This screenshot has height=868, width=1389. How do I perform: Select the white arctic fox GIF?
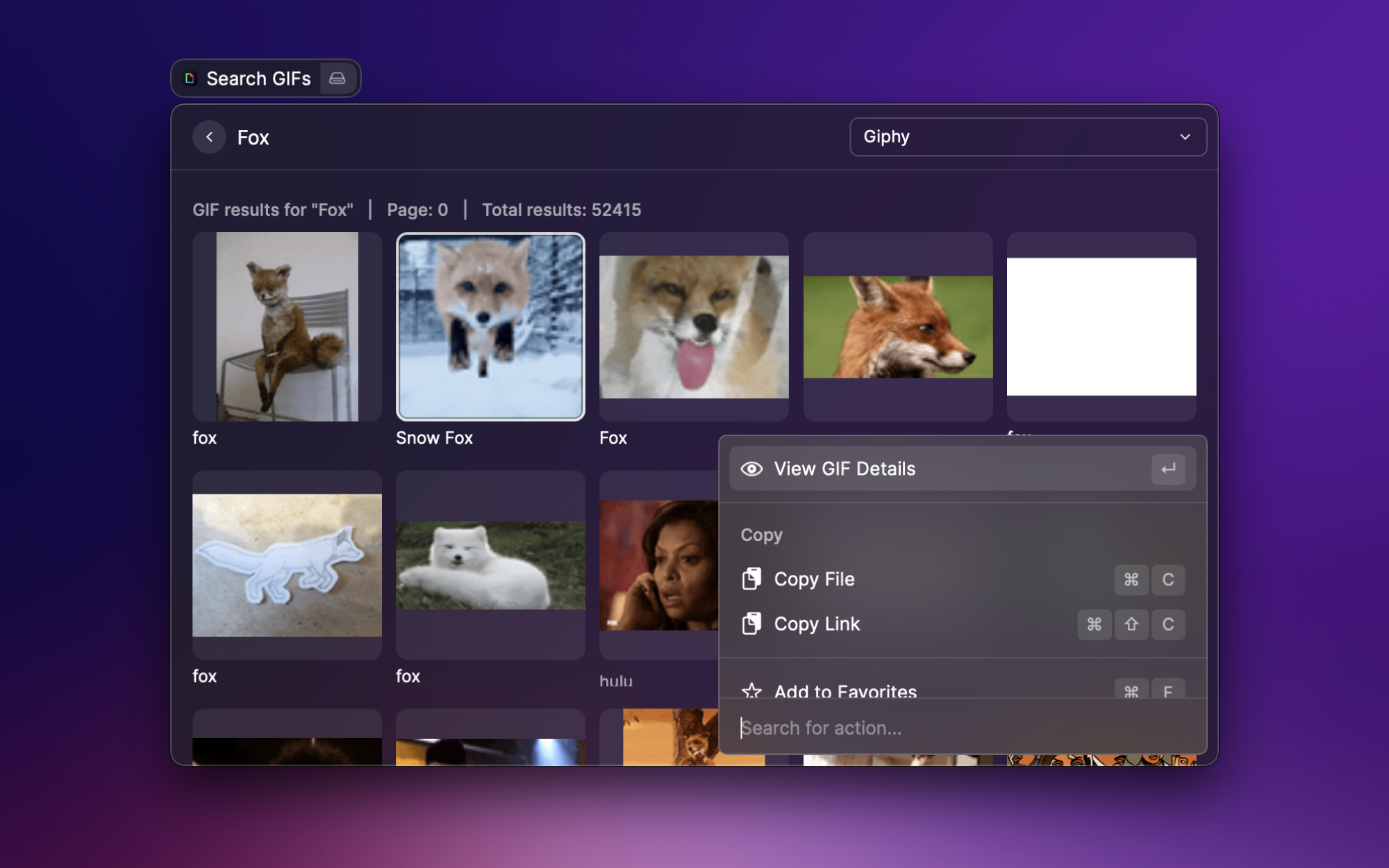tap(490, 565)
